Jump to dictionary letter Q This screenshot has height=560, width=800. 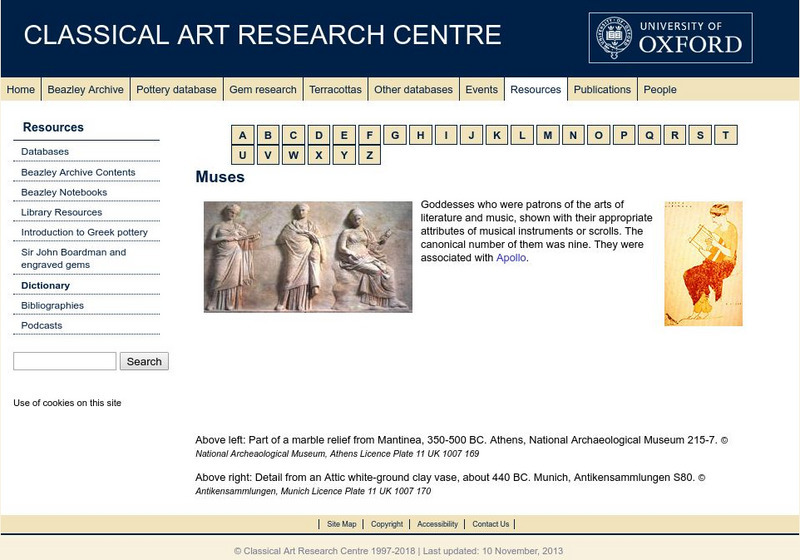649,135
